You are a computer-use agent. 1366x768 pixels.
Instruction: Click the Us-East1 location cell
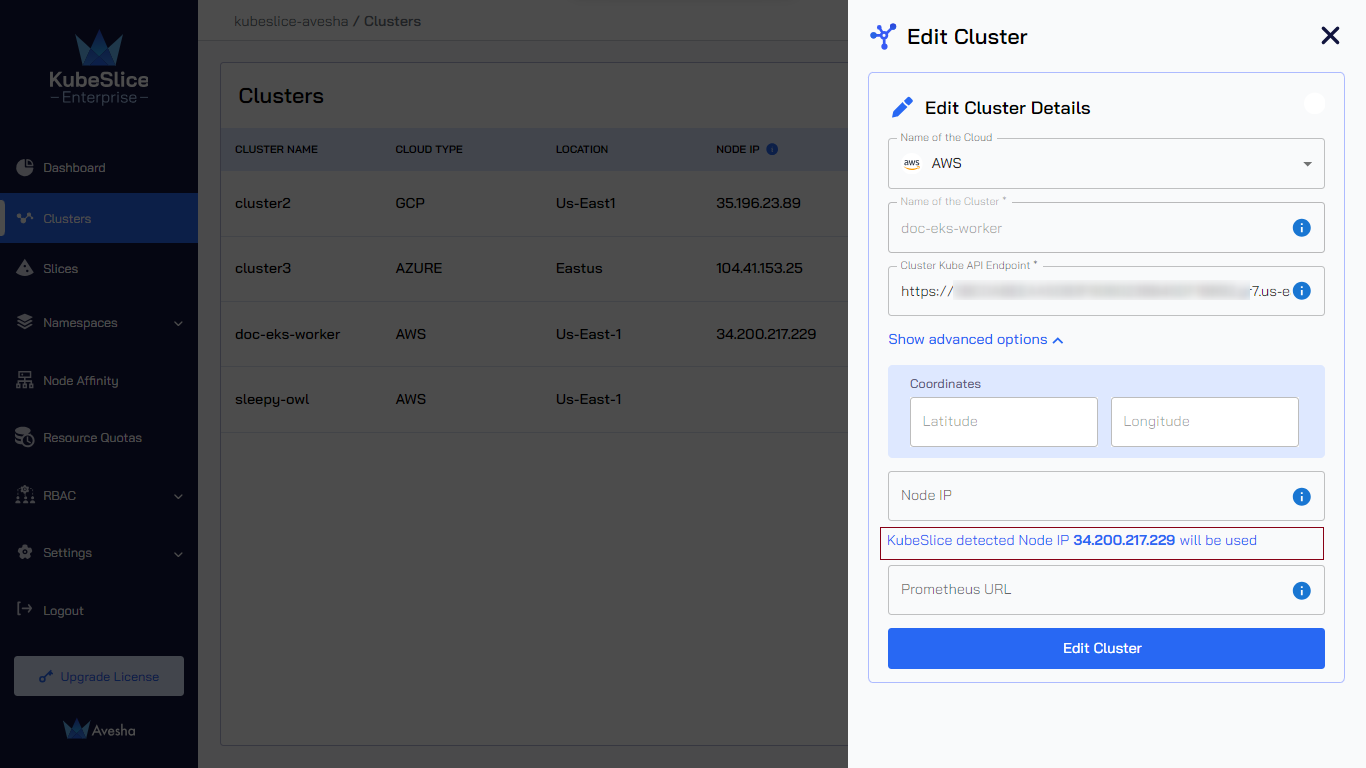tap(586, 203)
